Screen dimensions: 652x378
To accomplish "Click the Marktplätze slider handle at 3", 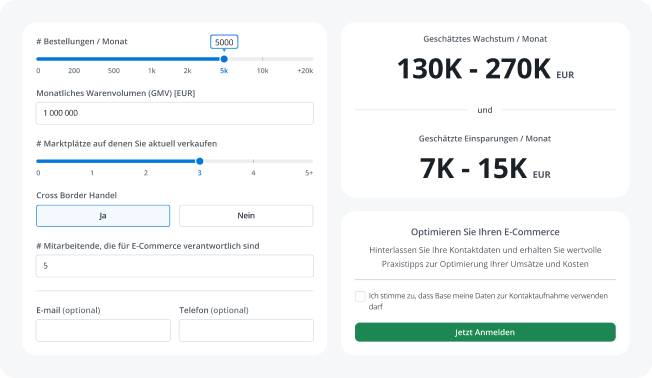I will coord(200,161).
